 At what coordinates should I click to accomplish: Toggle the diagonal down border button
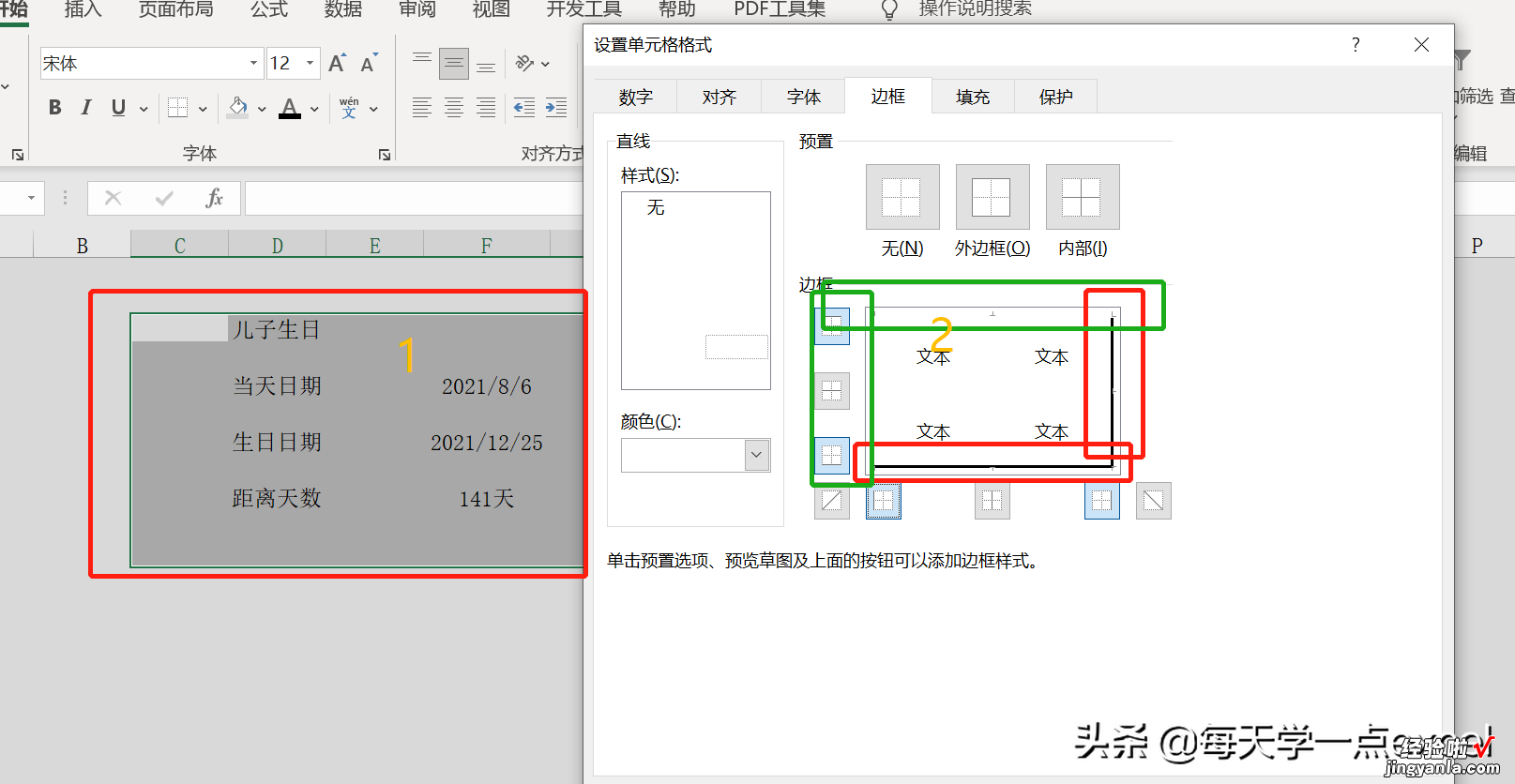[x=1154, y=501]
